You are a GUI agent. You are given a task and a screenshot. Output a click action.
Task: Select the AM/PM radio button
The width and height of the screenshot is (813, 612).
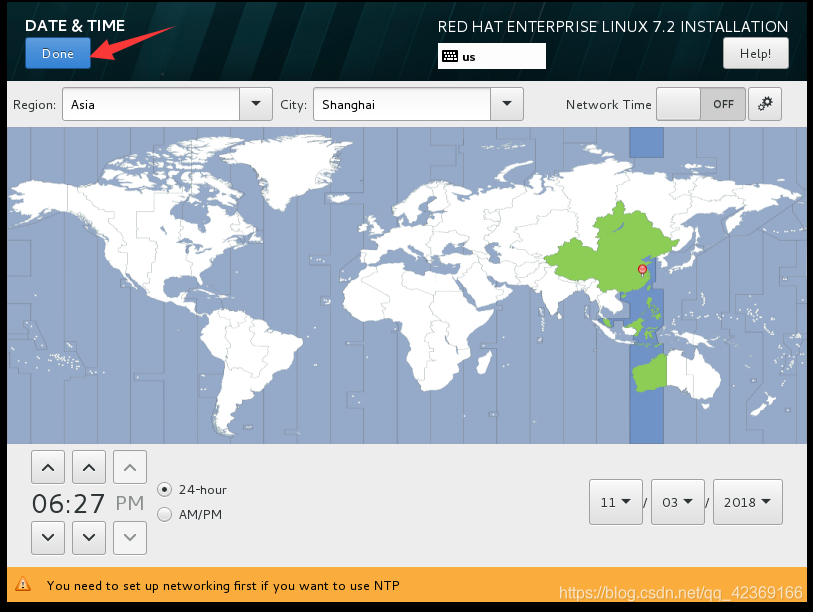(x=164, y=514)
